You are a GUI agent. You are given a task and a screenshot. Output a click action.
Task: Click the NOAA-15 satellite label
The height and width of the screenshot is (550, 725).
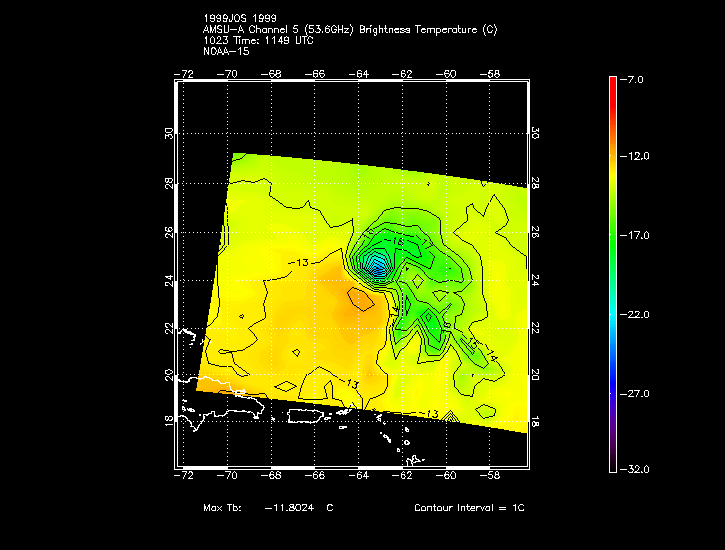click(225, 51)
